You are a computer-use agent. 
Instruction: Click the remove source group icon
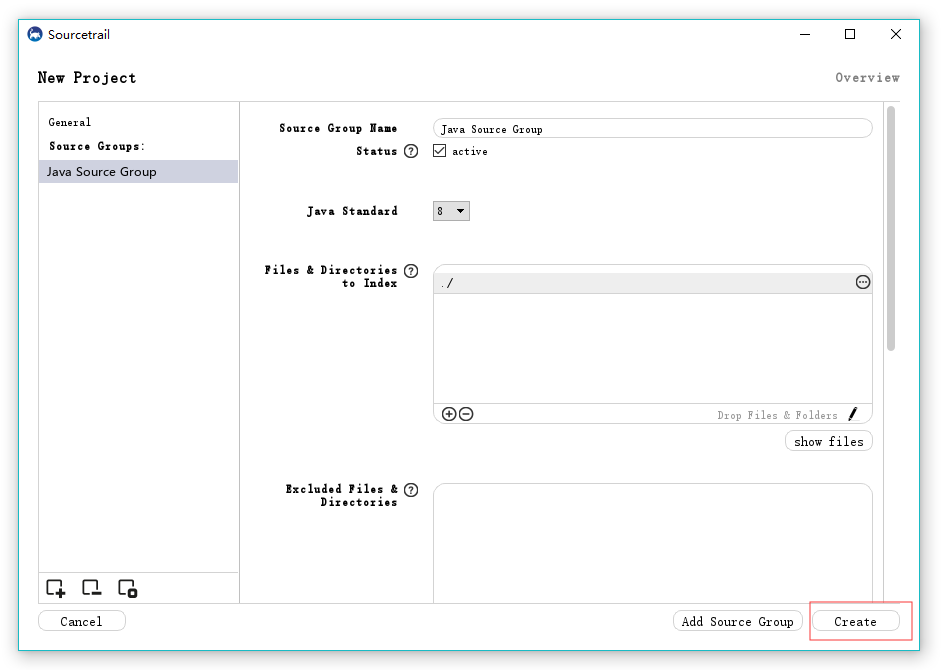tap(91, 588)
